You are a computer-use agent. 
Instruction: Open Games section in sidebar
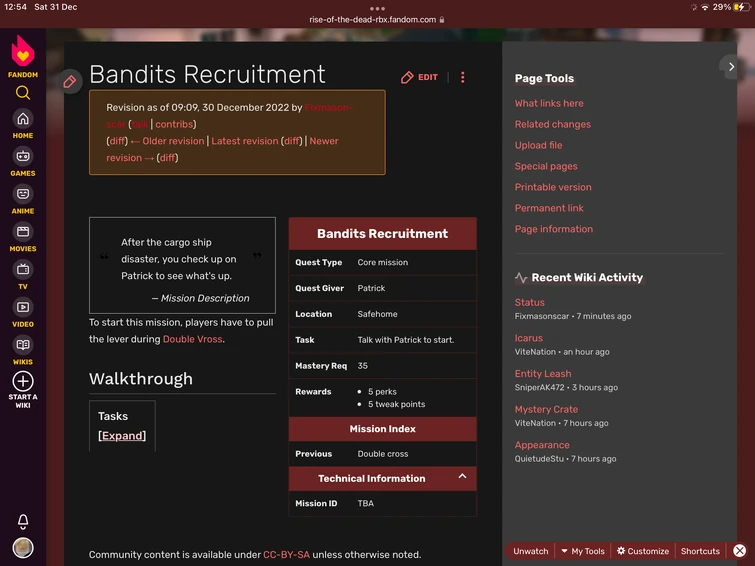coord(23,163)
